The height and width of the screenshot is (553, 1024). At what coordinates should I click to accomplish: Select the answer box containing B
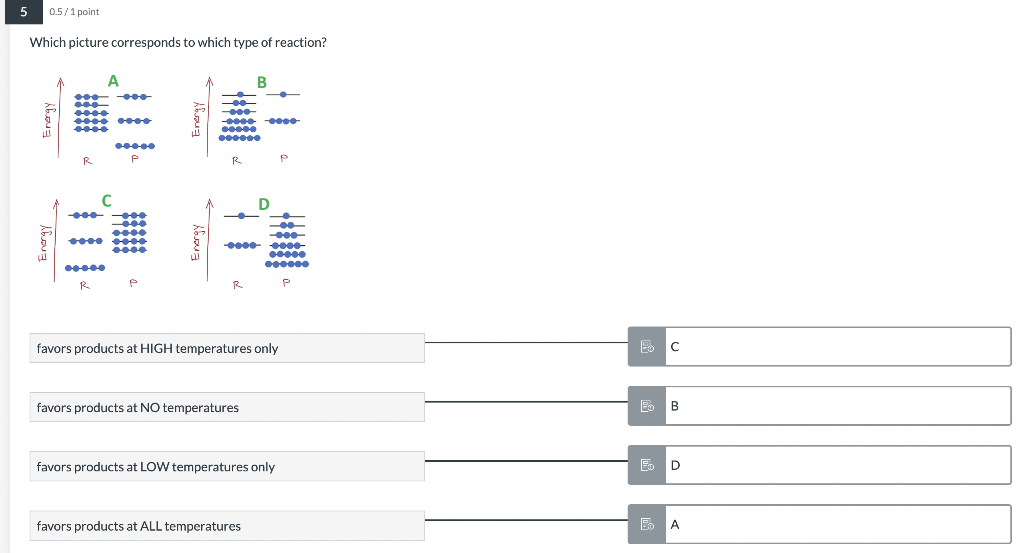point(837,406)
